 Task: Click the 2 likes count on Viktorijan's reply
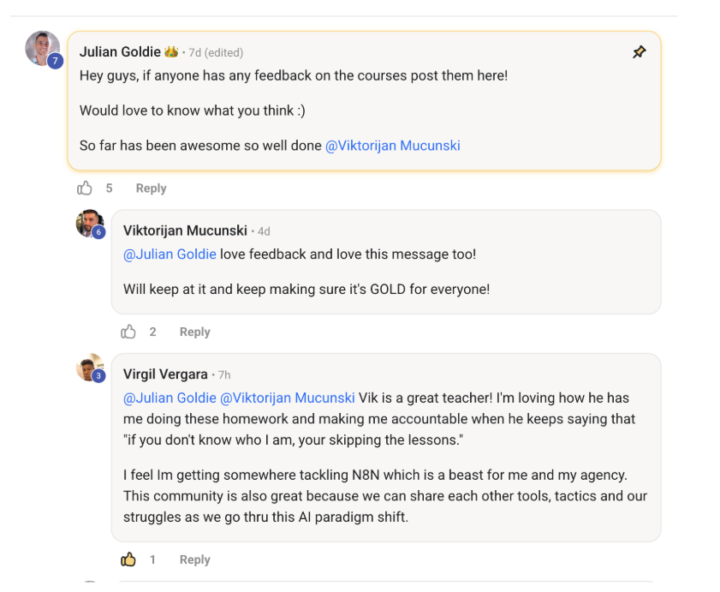tap(153, 332)
